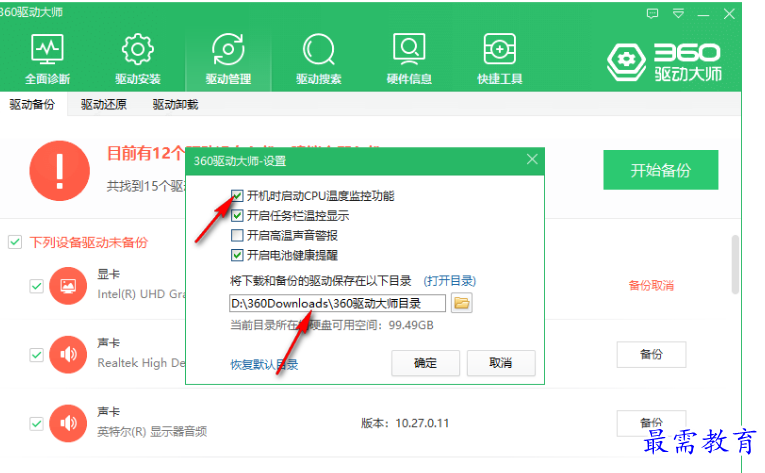The width and height of the screenshot is (765, 473).
Task: Open the main menu dropdown in title bar
Action: 678,14
